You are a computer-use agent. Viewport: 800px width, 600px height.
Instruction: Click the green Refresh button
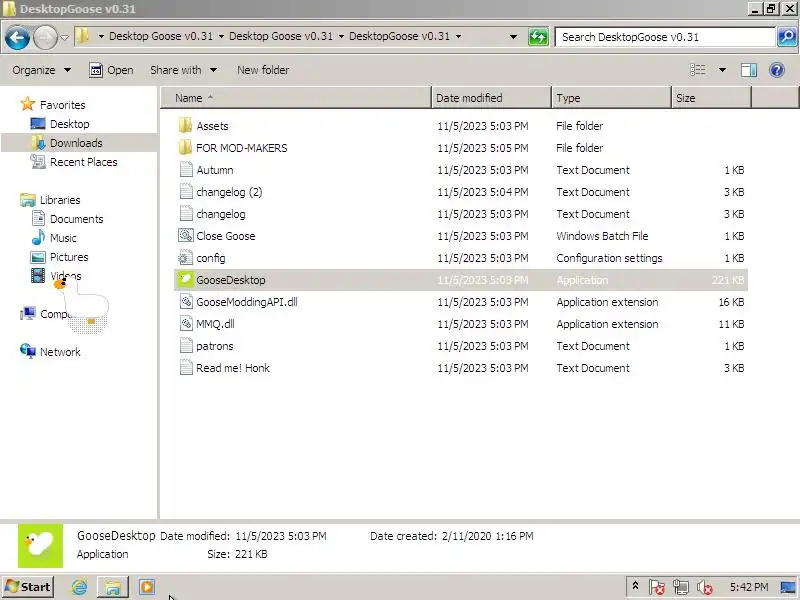click(538, 37)
